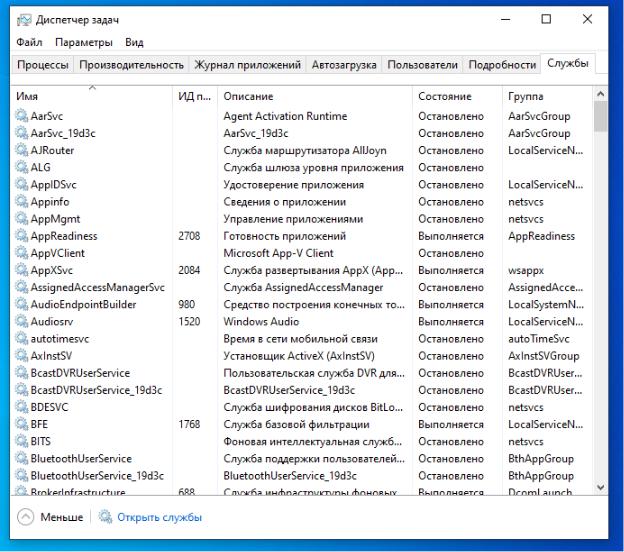Click the Task Manager title bar icon

[24, 20]
